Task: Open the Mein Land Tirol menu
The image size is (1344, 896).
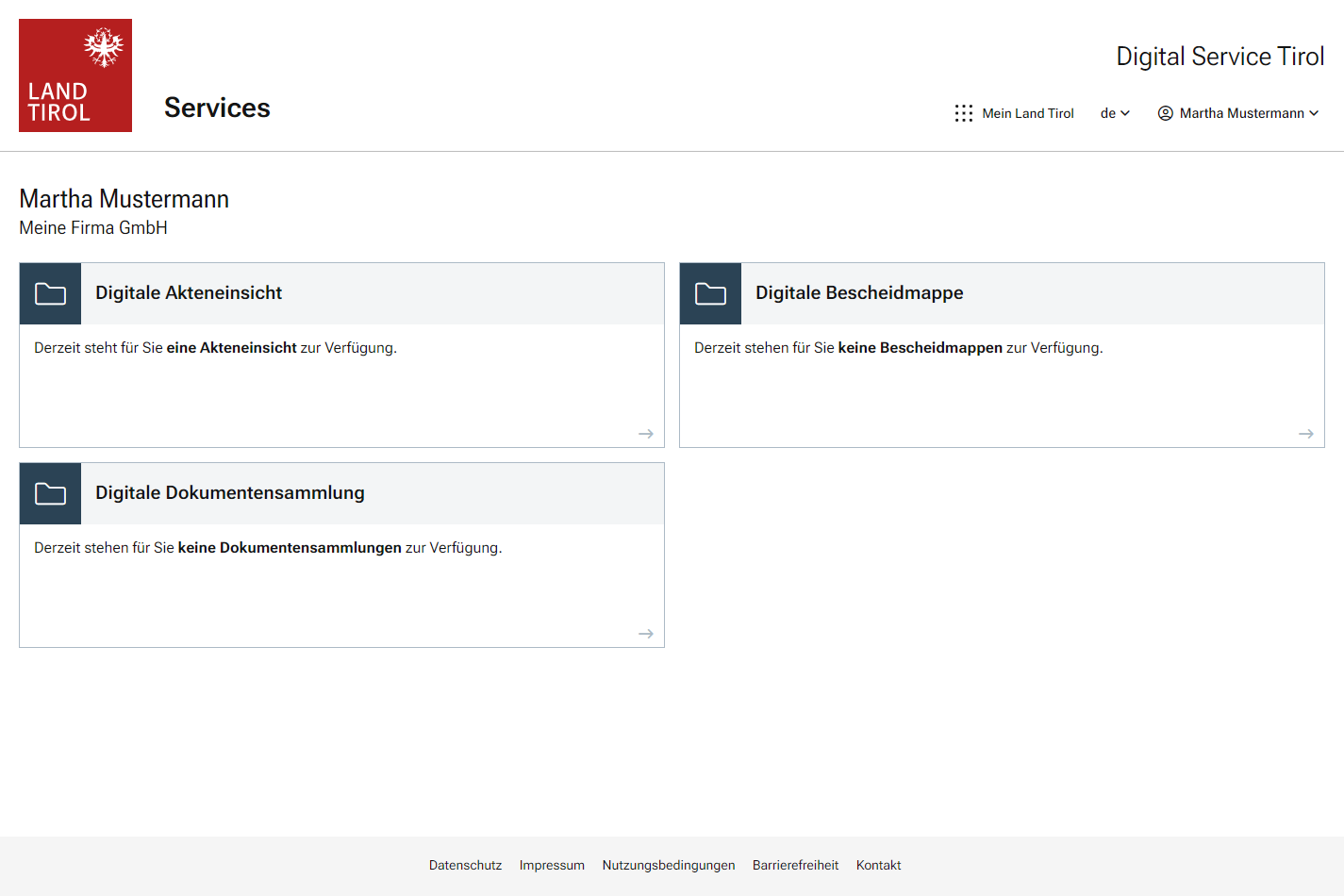Action: pos(1027,113)
